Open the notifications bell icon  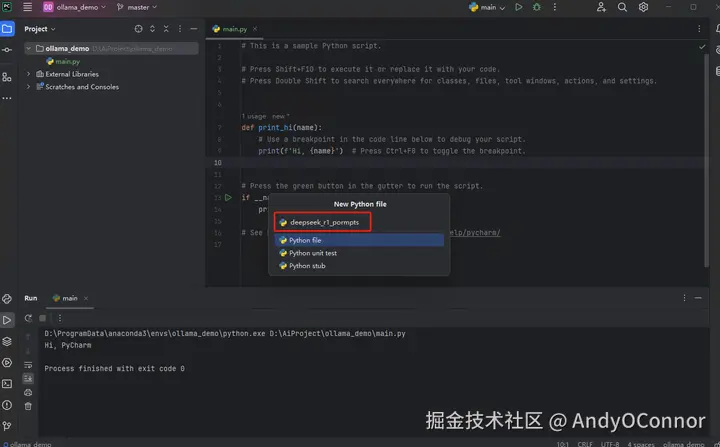717,28
